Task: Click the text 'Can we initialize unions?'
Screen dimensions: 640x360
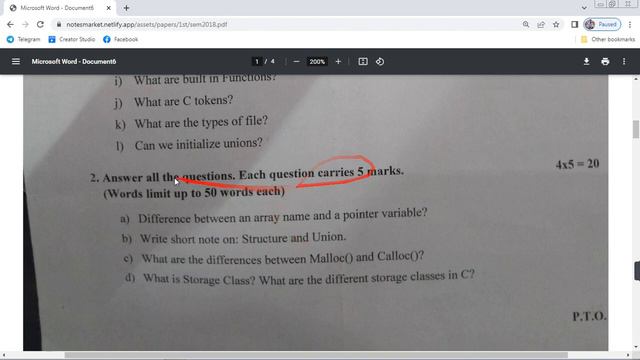Action: [x=199, y=144]
